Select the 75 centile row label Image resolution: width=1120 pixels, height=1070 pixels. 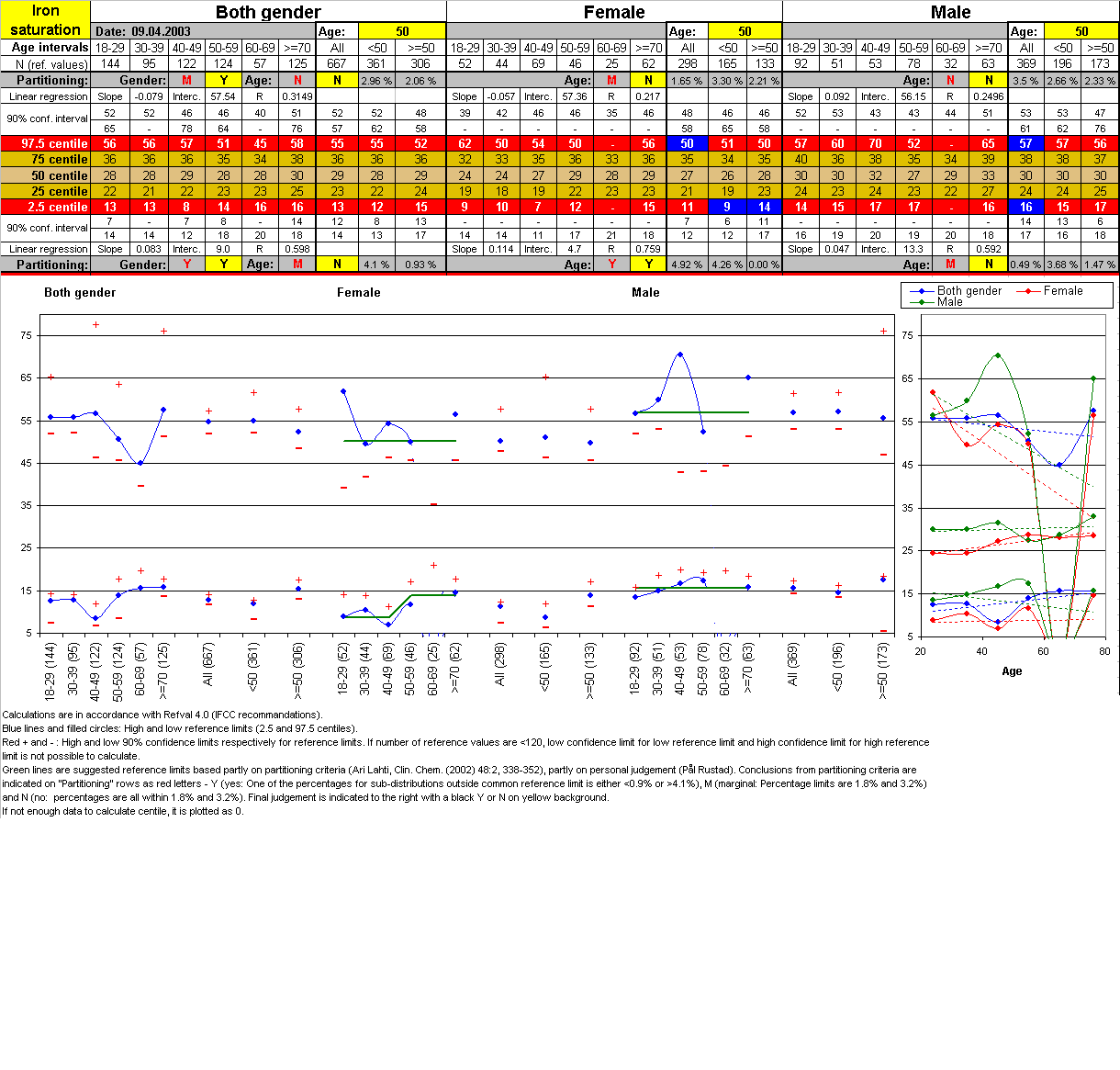click(x=46, y=159)
